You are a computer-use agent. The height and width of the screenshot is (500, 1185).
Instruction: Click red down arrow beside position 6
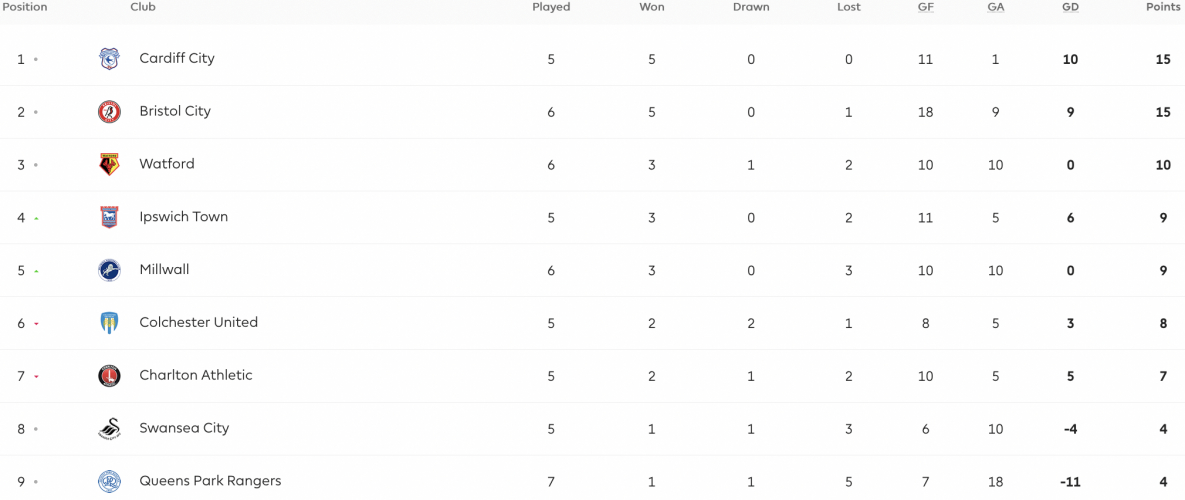pos(36,324)
